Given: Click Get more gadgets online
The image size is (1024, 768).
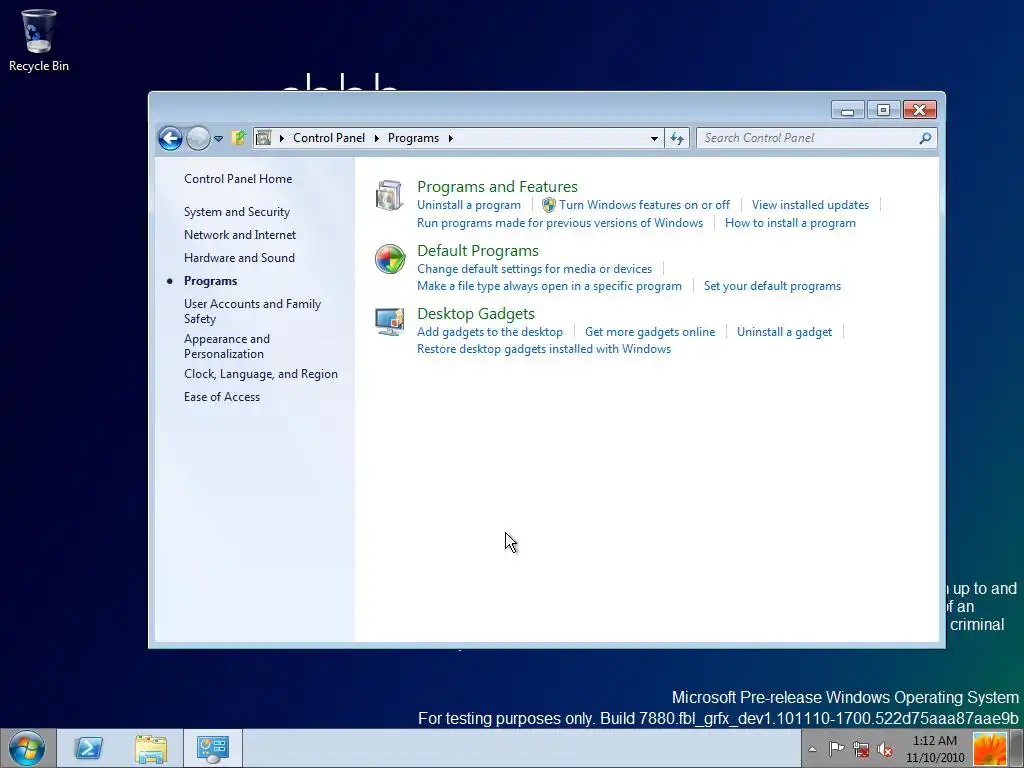Looking at the screenshot, I should point(650,332).
